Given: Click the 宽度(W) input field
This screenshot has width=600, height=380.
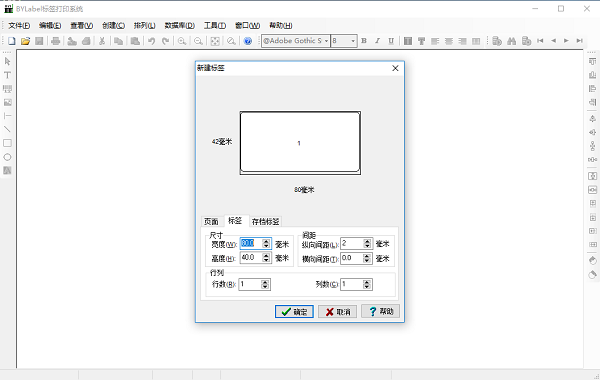Looking at the screenshot, I should (251, 243).
